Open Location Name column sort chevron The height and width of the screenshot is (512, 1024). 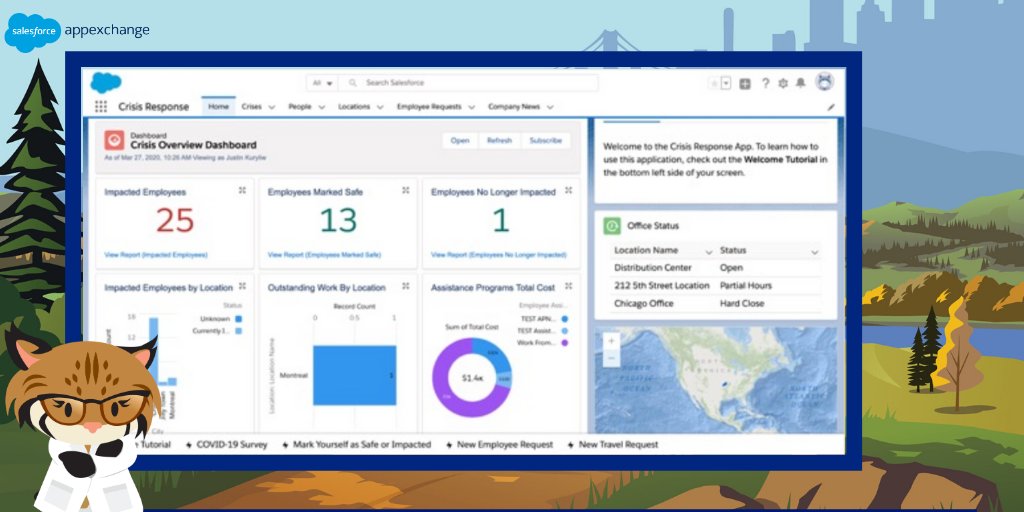coord(709,251)
